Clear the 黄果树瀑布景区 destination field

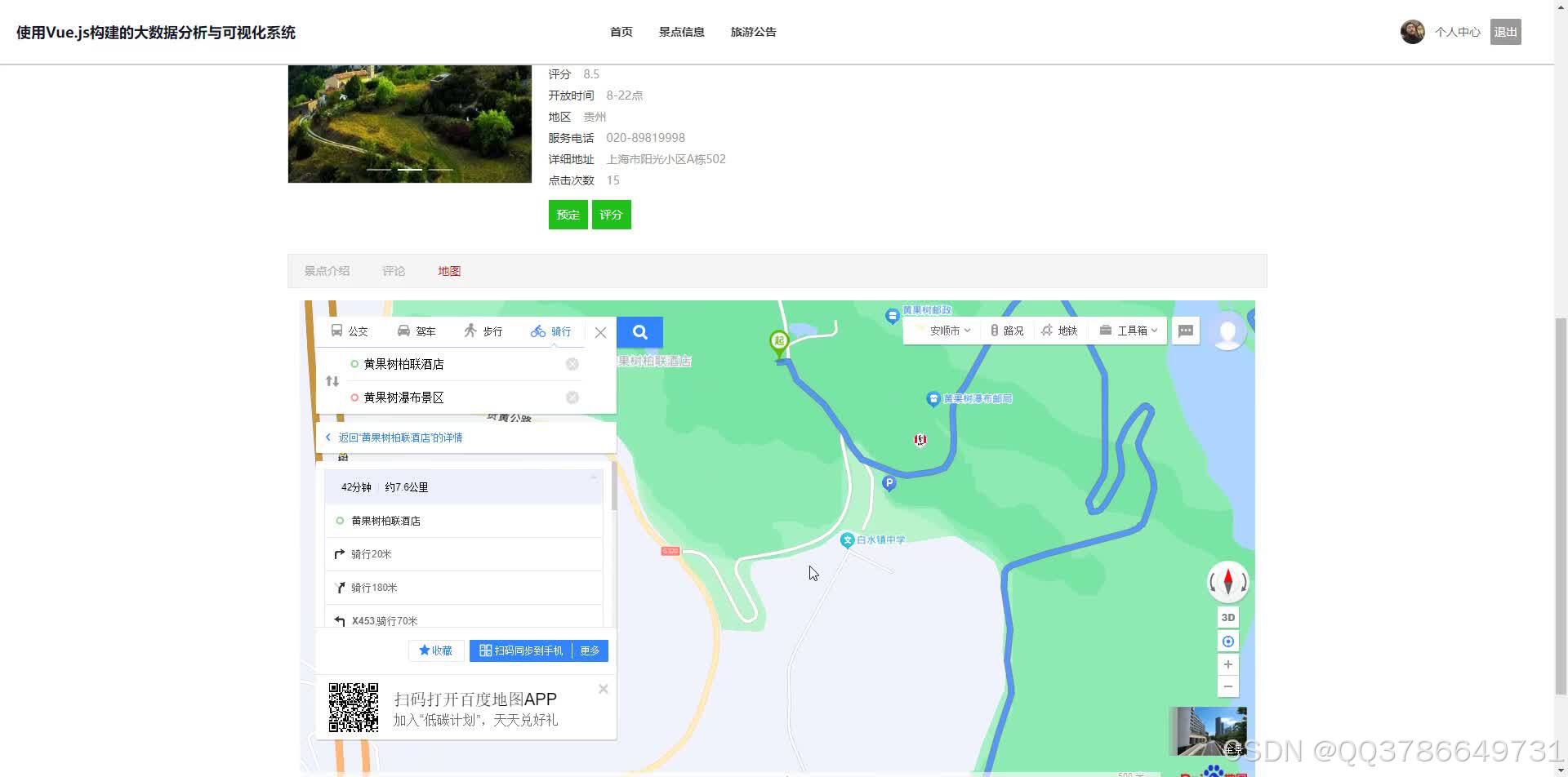click(572, 397)
